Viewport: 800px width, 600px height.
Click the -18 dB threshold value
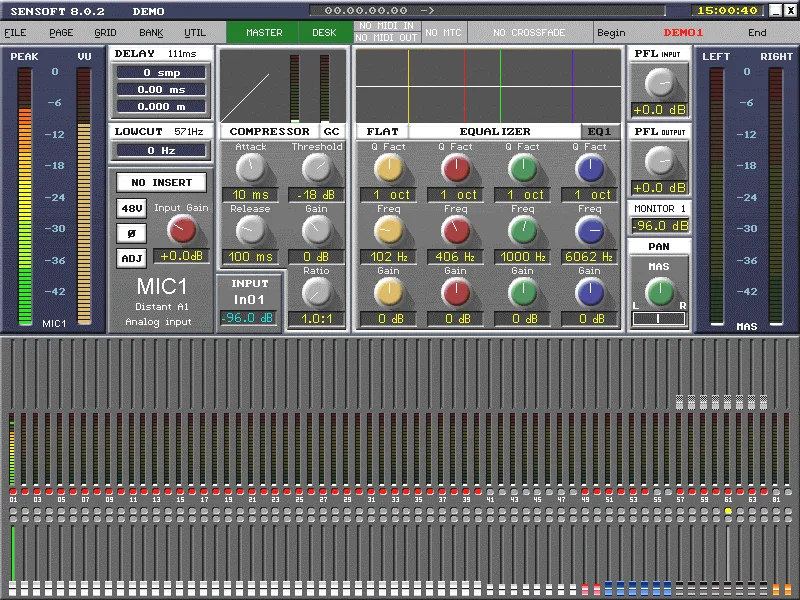click(316, 194)
